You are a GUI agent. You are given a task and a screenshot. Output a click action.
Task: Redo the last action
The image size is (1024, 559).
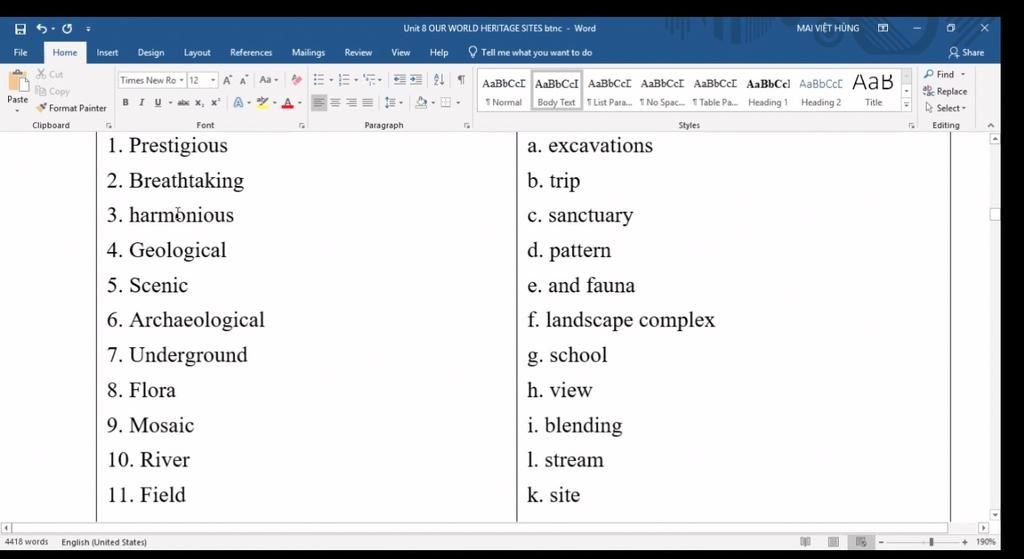[x=67, y=29]
